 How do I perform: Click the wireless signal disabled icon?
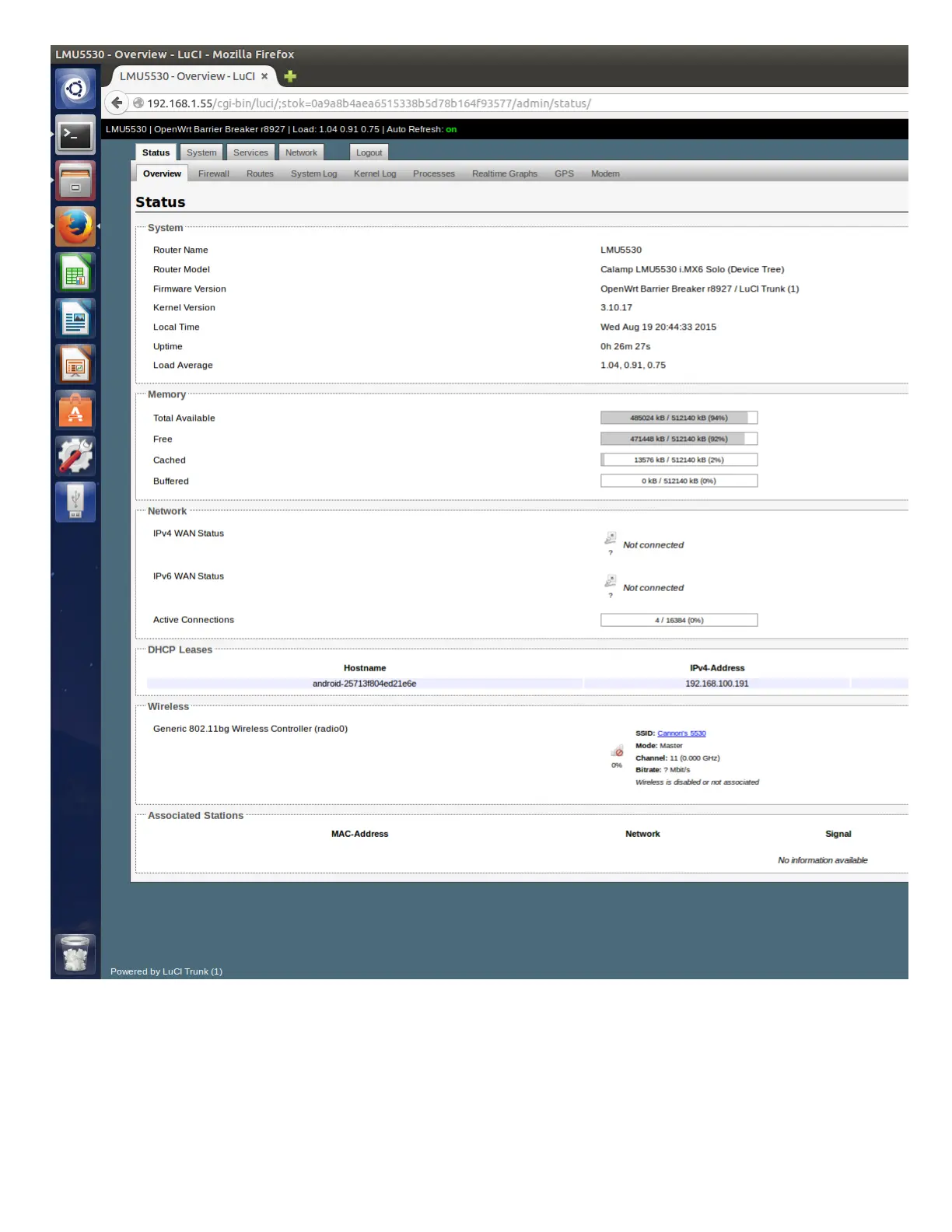617,751
